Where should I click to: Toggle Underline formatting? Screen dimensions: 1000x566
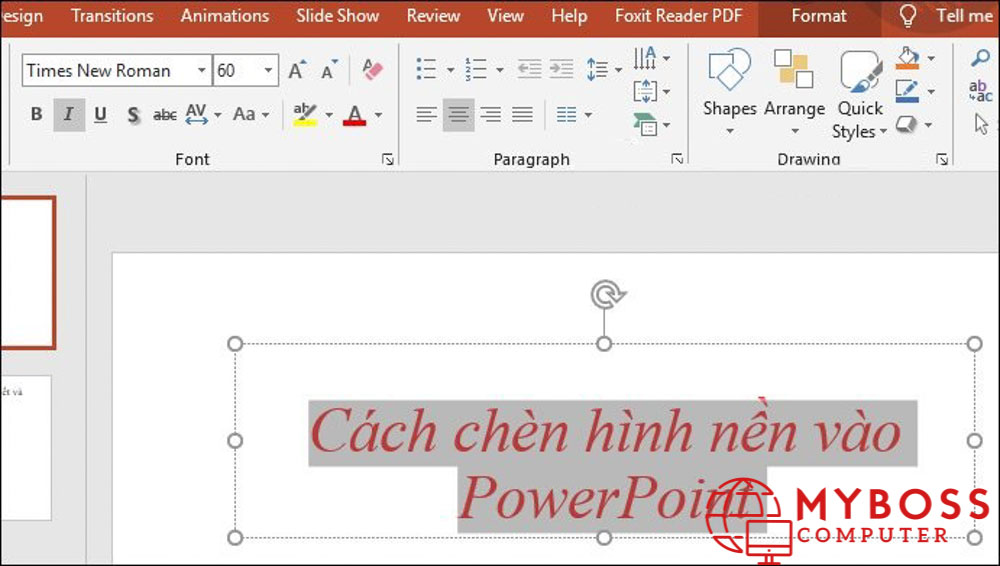click(x=100, y=115)
